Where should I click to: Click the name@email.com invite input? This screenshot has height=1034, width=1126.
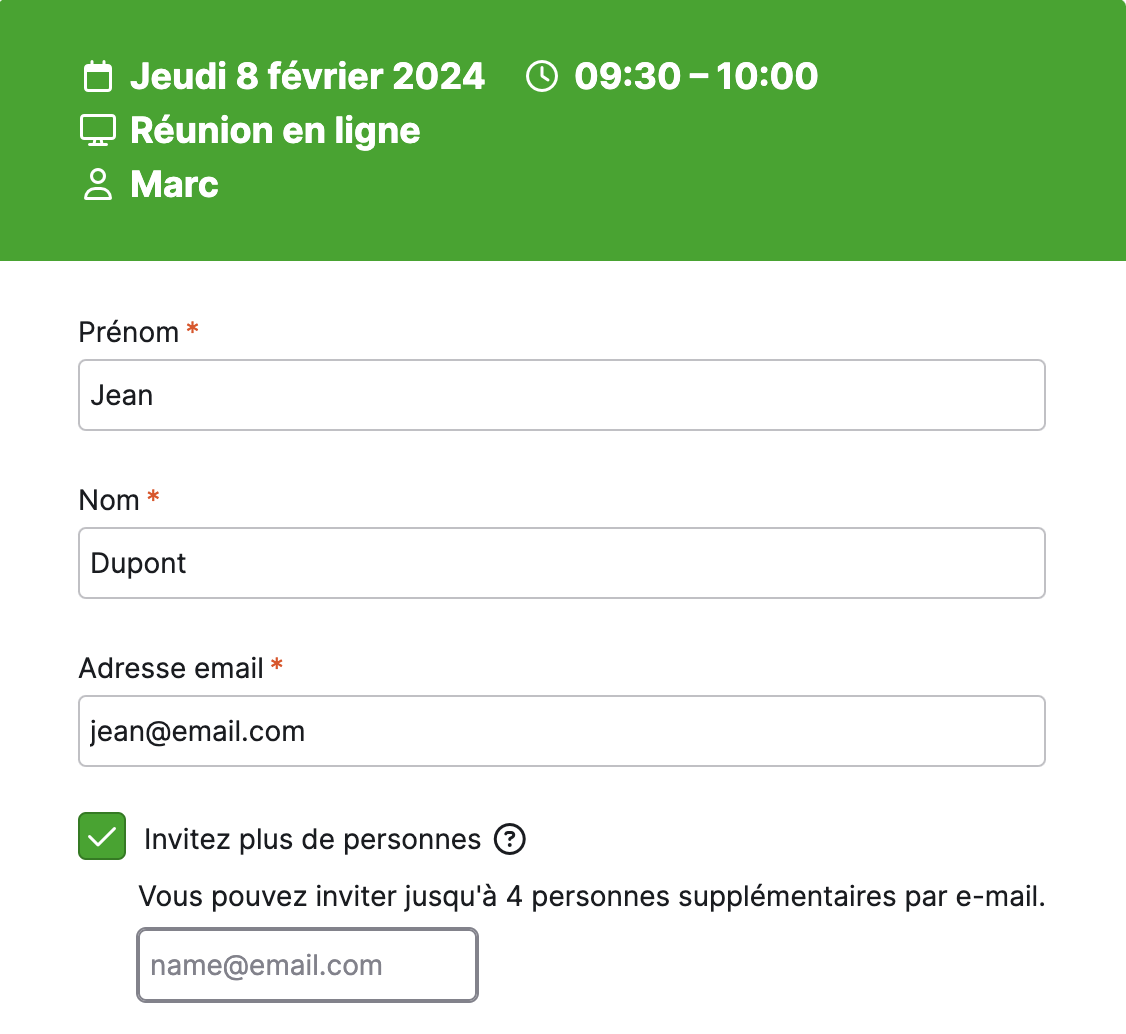point(307,965)
